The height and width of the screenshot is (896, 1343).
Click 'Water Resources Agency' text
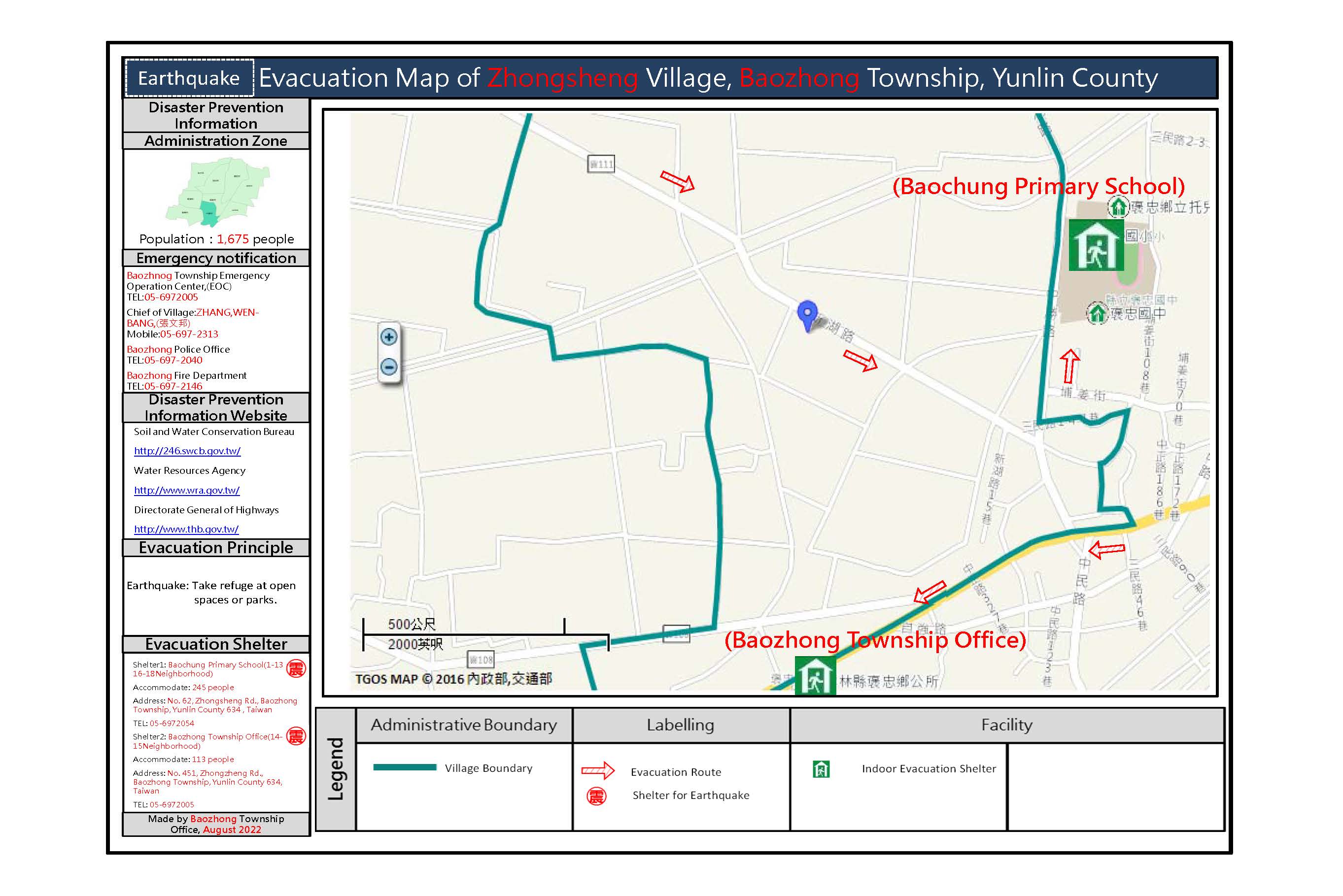[189, 471]
